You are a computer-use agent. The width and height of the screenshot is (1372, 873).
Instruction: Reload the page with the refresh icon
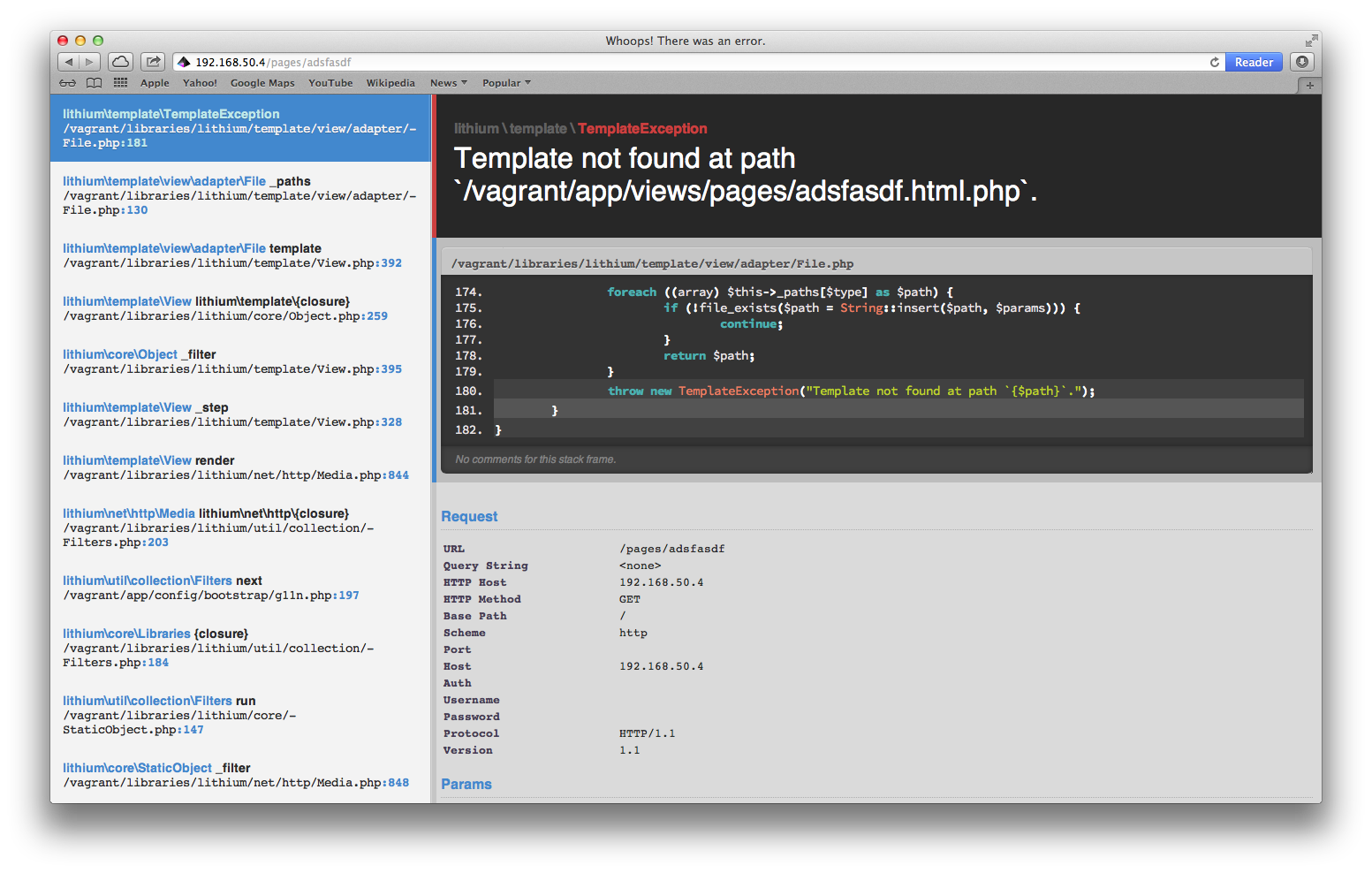point(1215,62)
